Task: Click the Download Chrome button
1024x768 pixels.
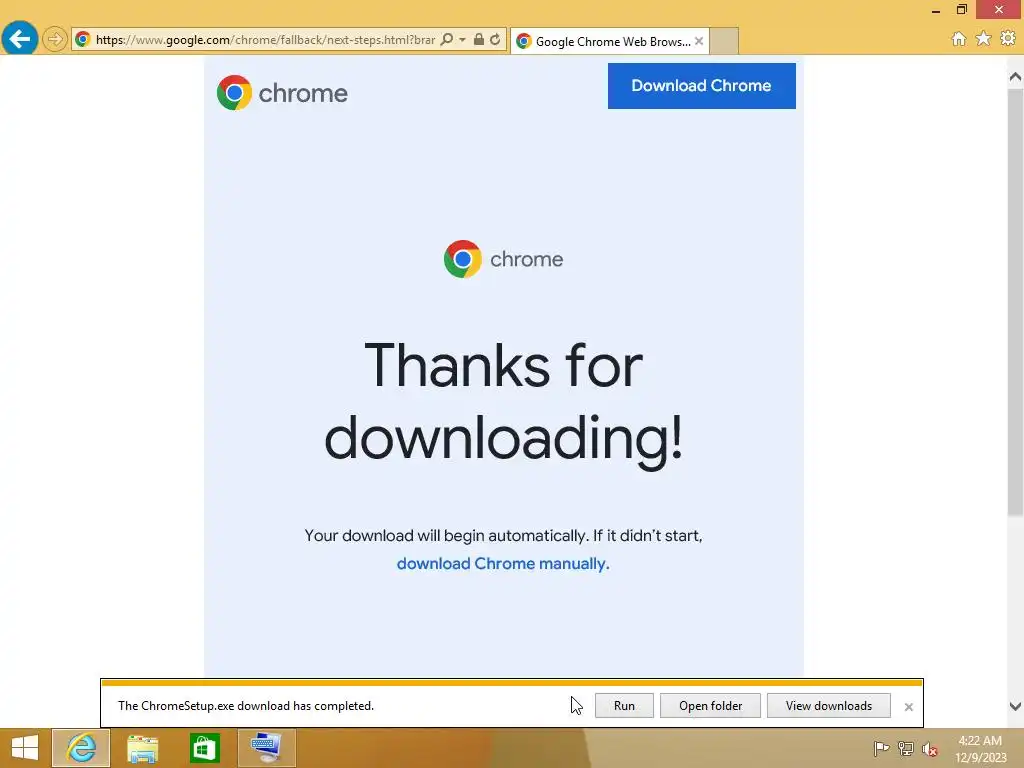Action: coord(701,86)
